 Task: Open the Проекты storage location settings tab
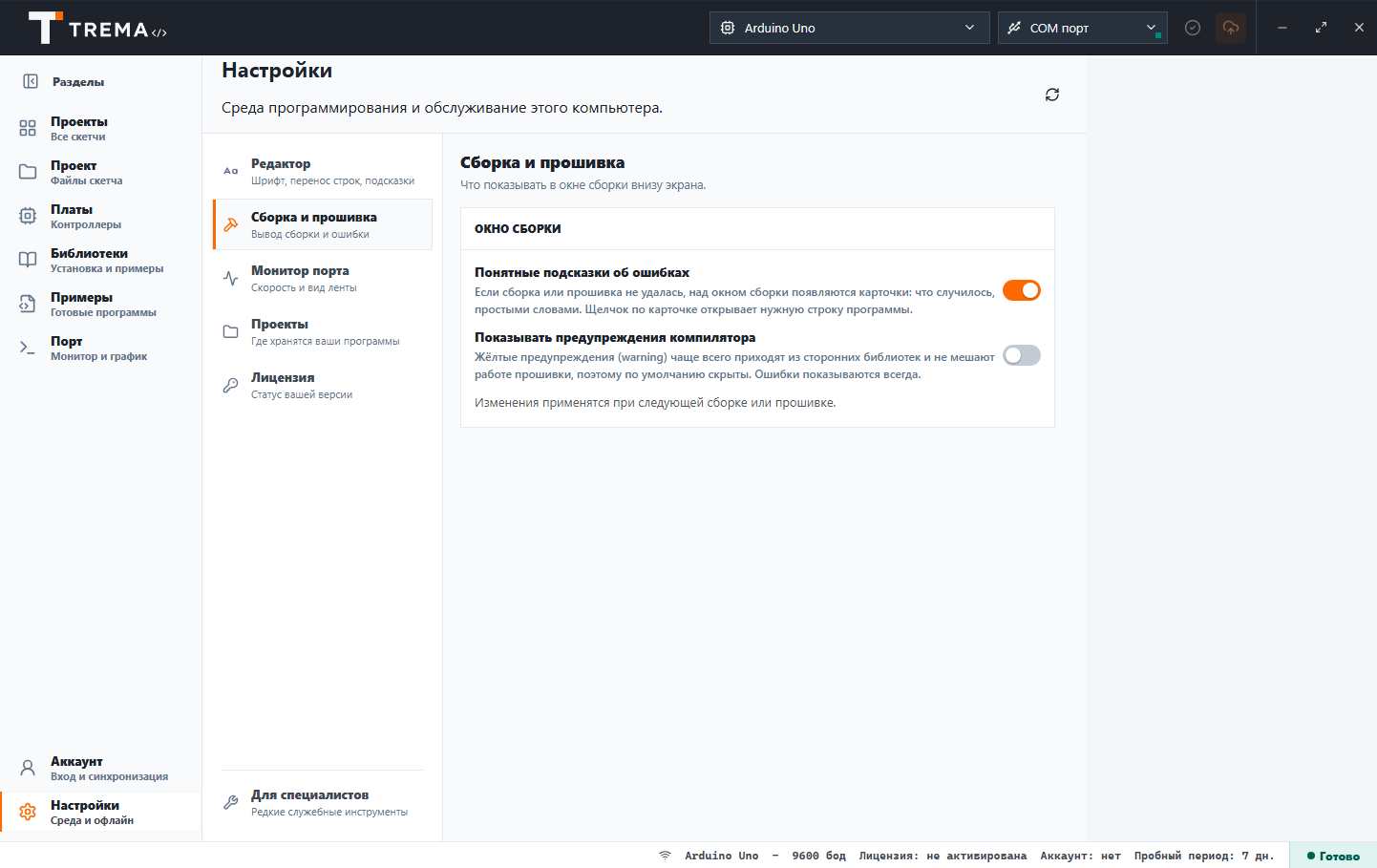pyautogui.click(x=323, y=331)
